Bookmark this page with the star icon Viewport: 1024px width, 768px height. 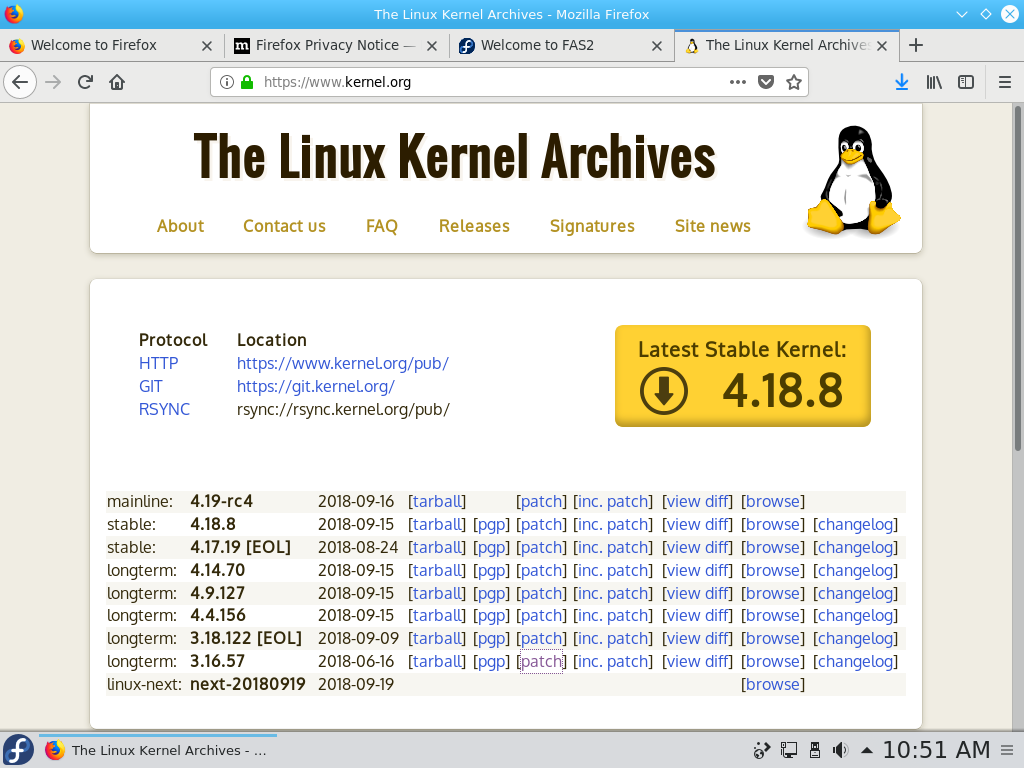coord(794,82)
